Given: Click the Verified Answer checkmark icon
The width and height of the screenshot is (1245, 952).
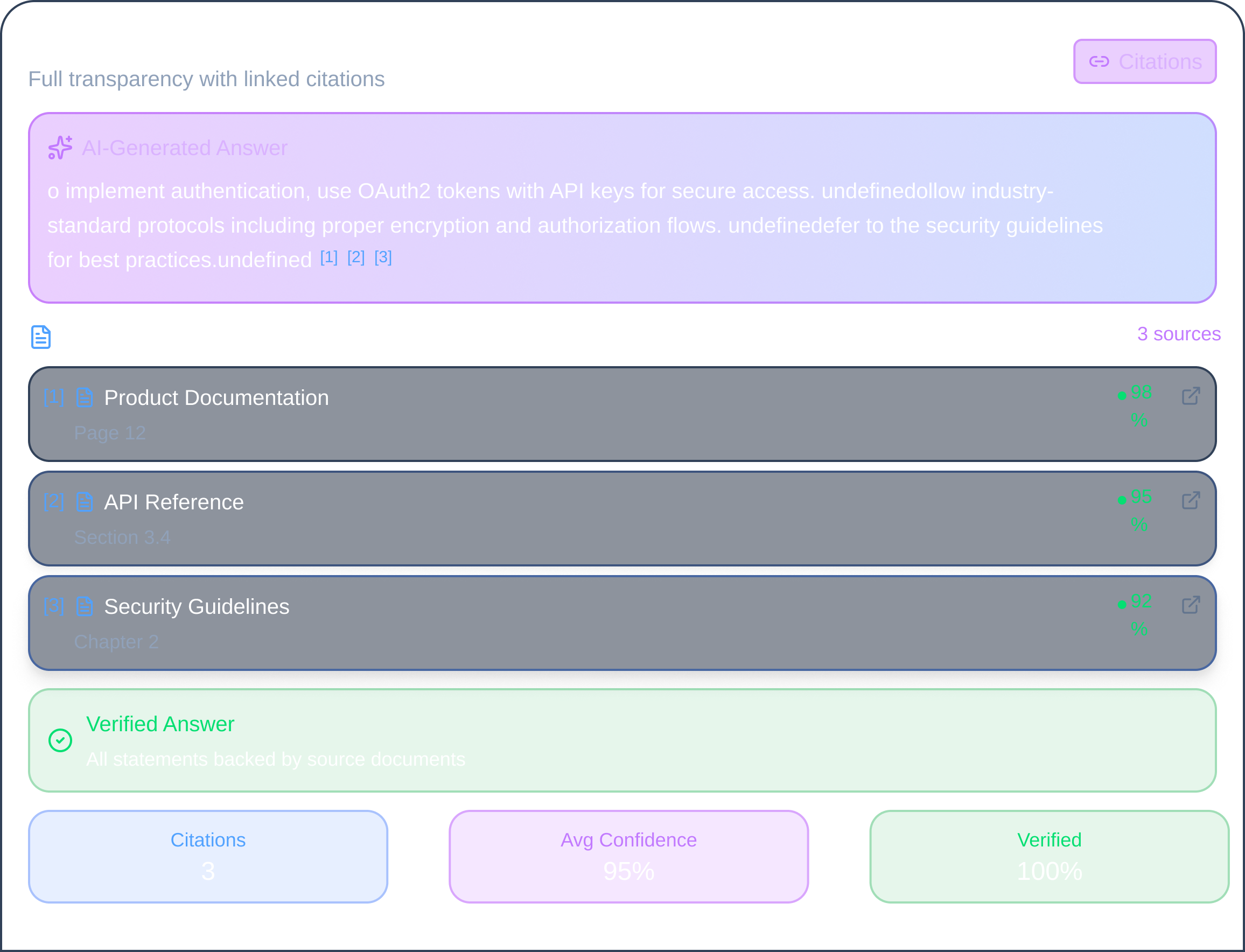Looking at the screenshot, I should [x=60, y=740].
